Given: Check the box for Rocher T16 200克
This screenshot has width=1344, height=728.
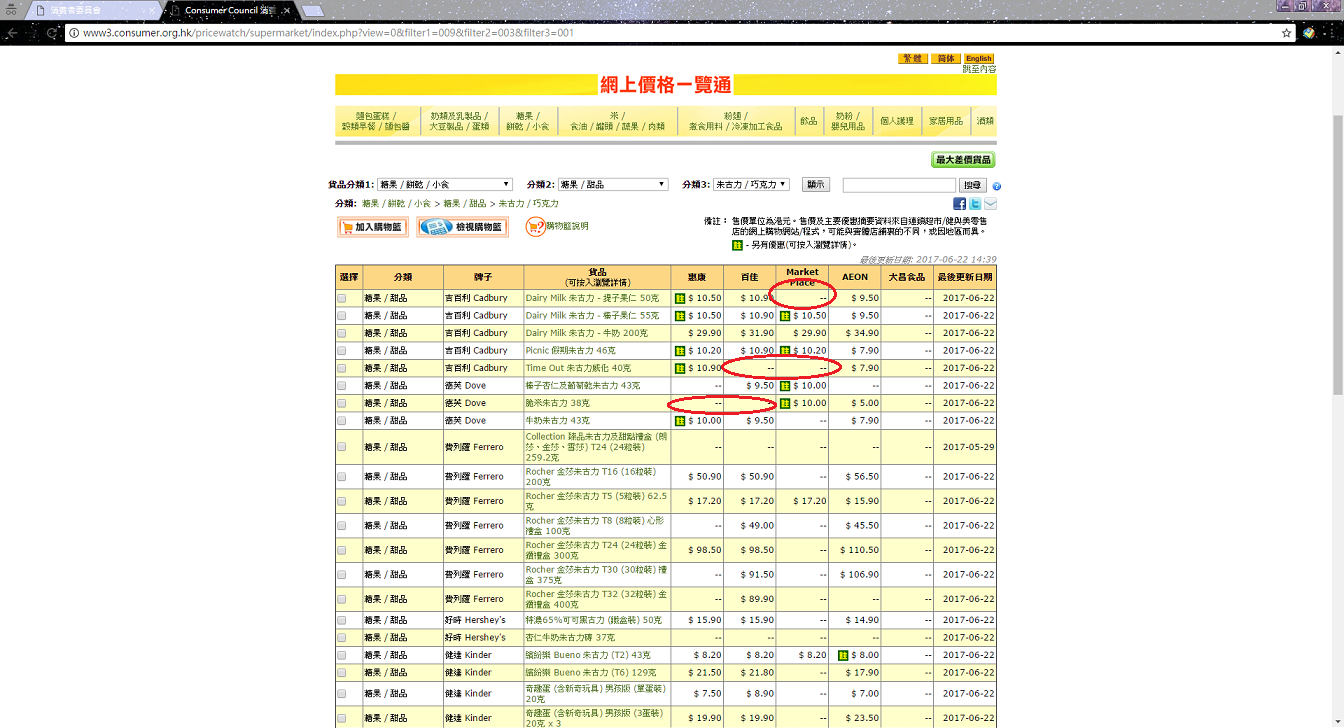Looking at the screenshot, I should 342,477.
